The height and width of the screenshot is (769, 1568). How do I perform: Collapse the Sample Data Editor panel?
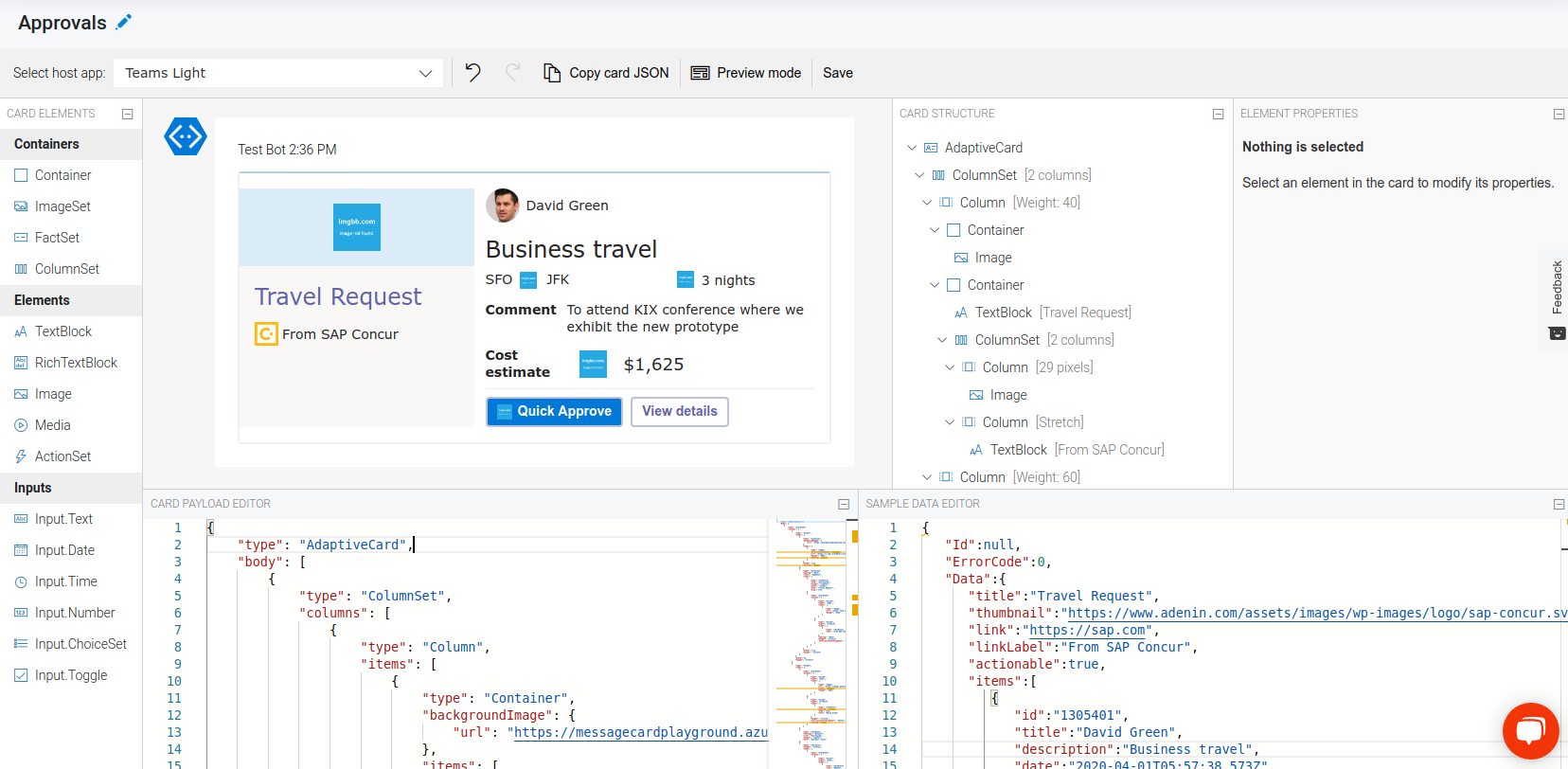[x=1559, y=504]
